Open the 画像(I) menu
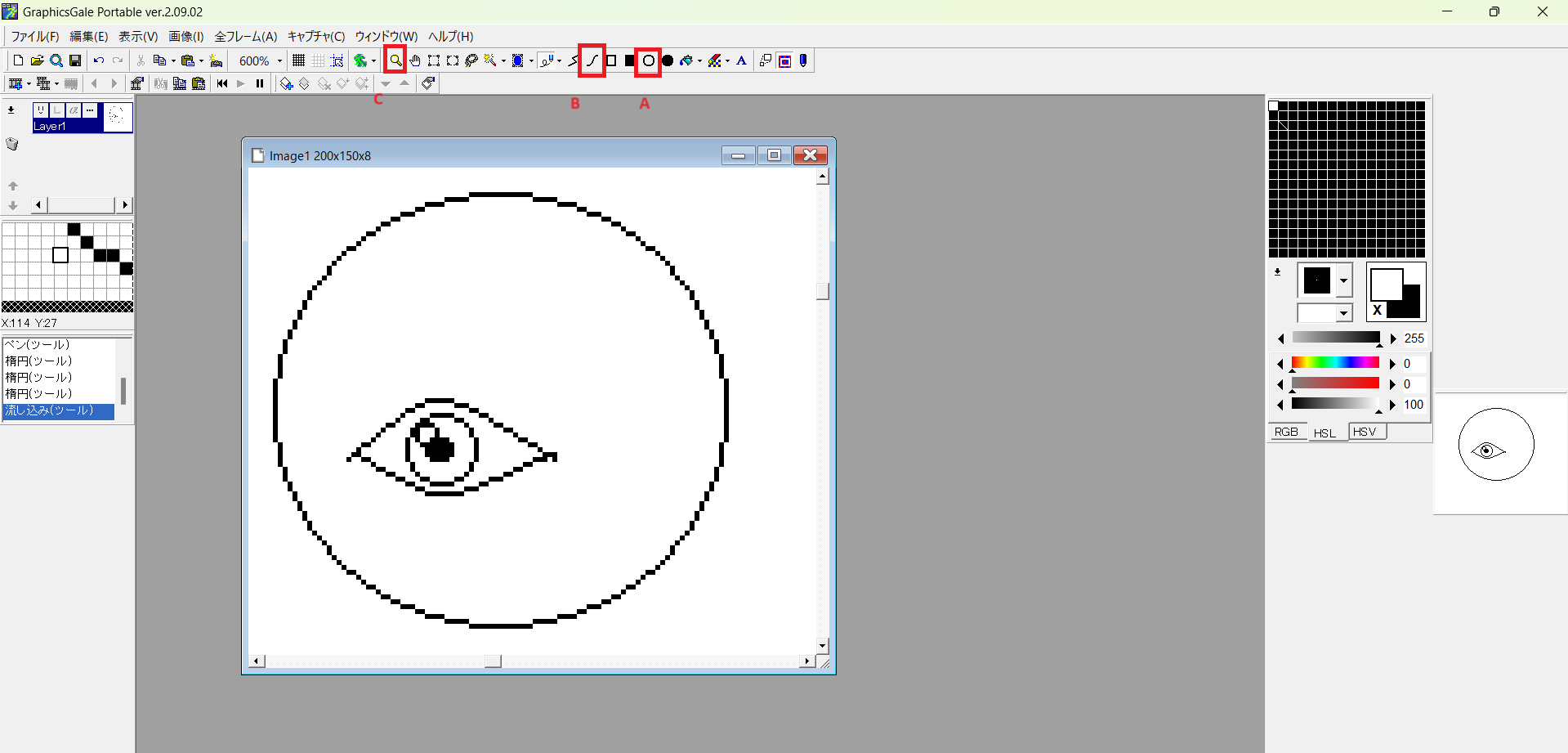This screenshot has height=753, width=1568. point(185,36)
